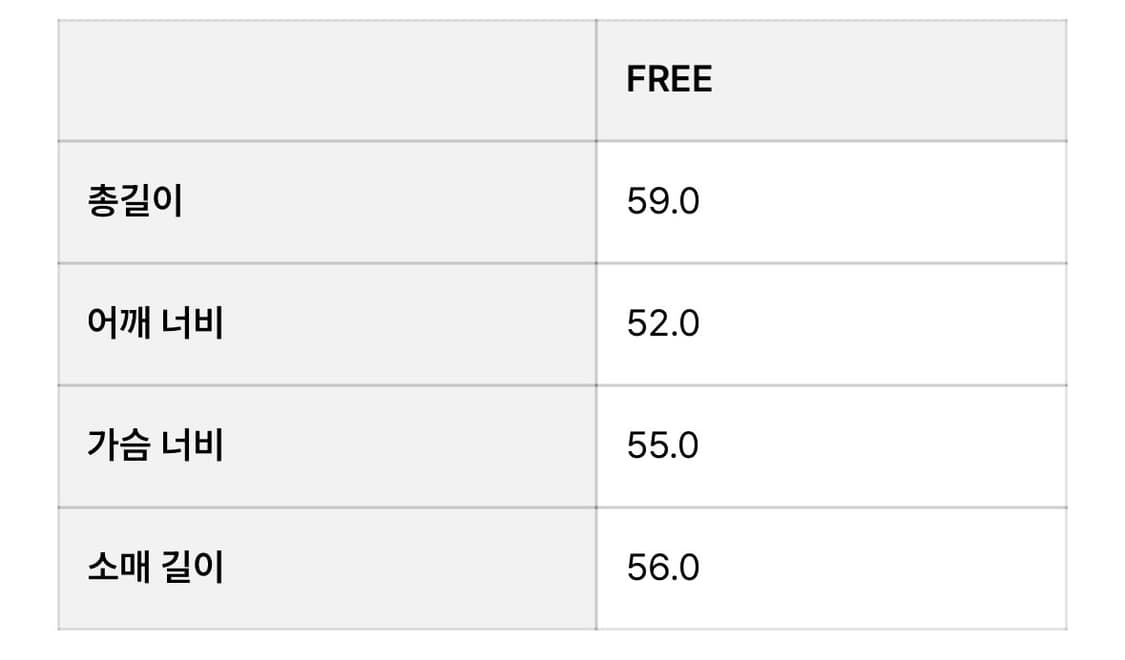The height and width of the screenshot is (660, 1125).
Task: Click blank cell area right of 52.0
Action: pos(890,324)
